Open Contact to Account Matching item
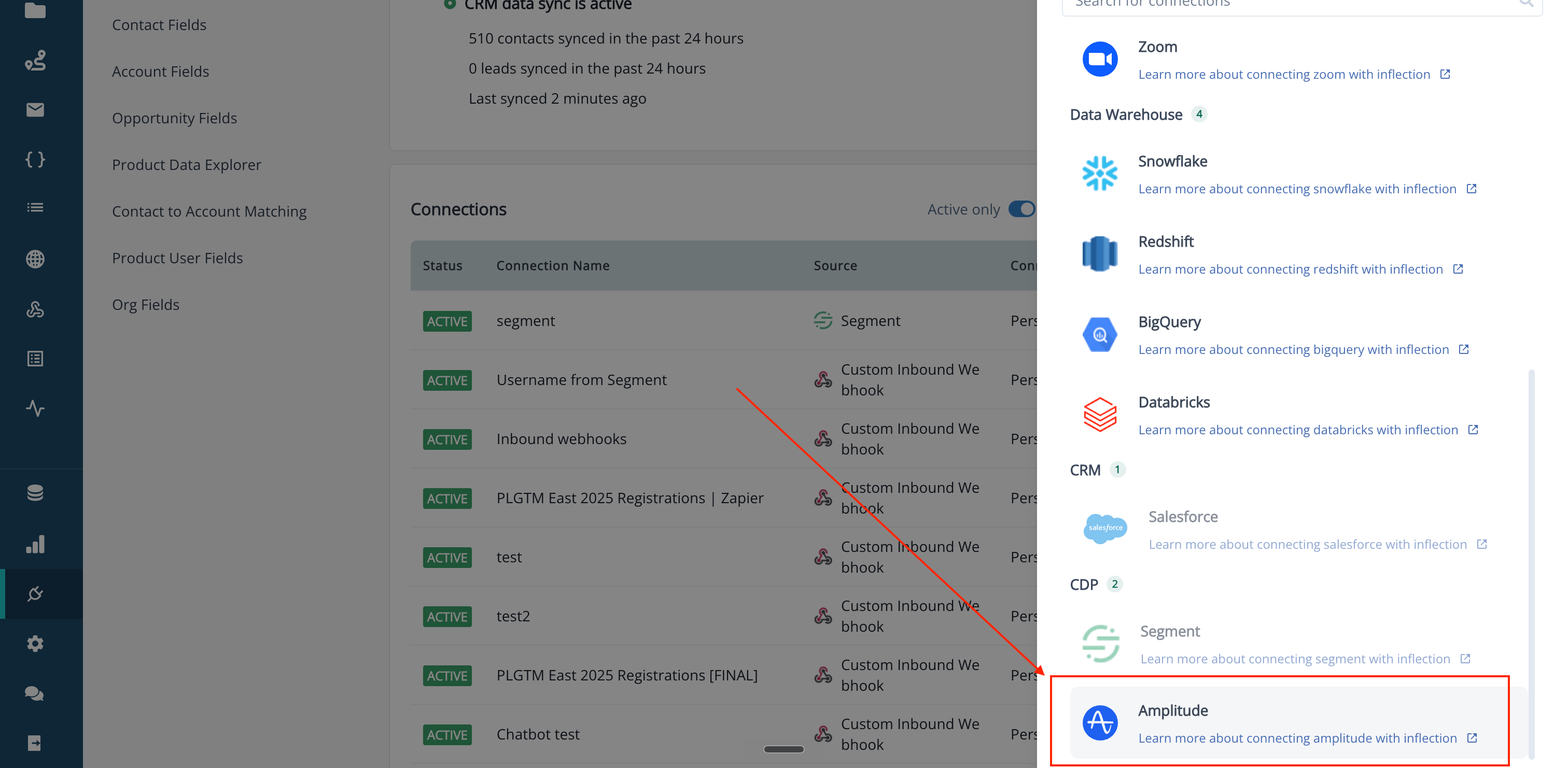Screen dimensions: 1568x768 [x=209, y=211]
